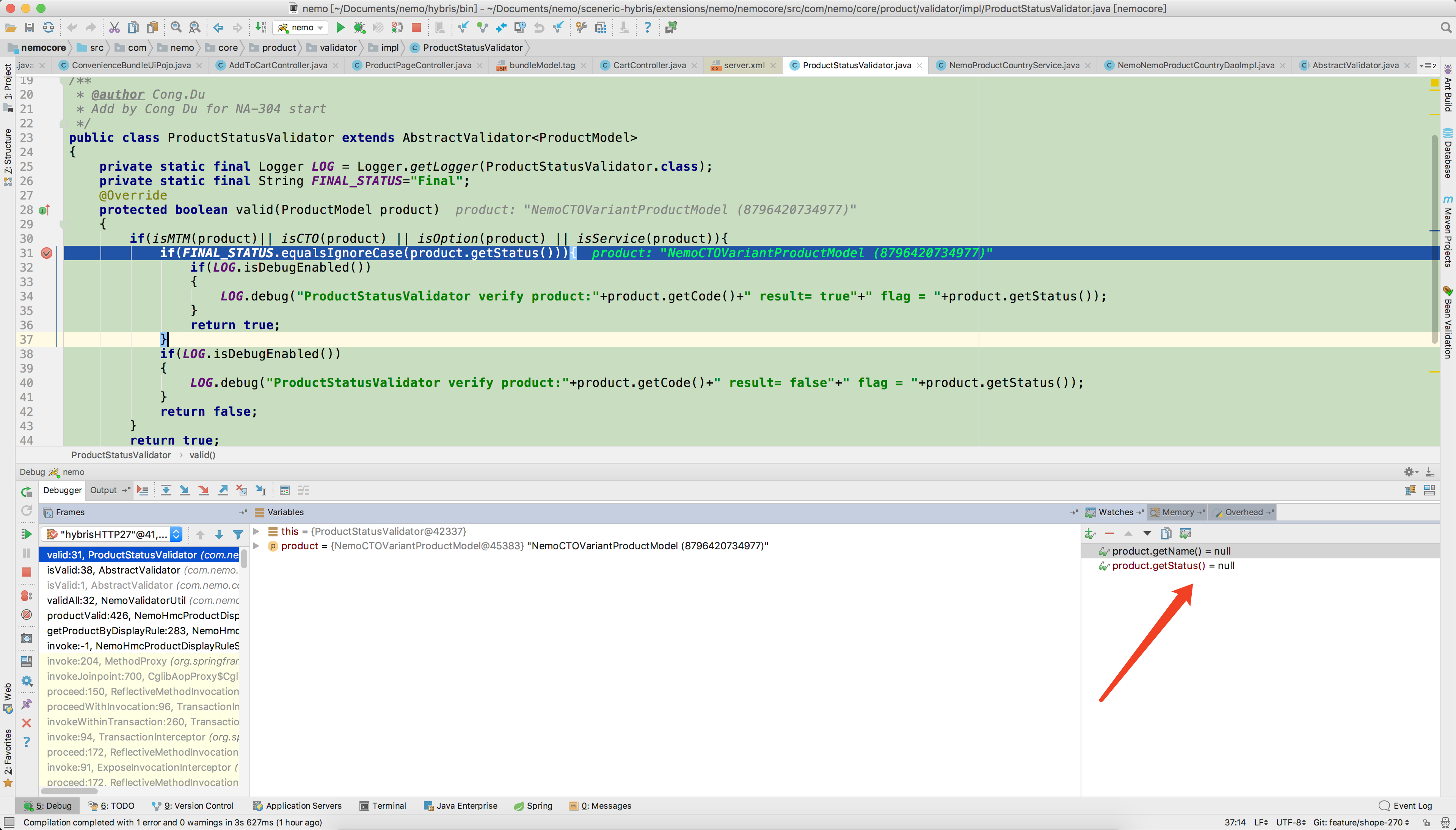Open Maven Projects side panel
Viewport: 1456px width, 830px height.
[x=1447, y=231]
